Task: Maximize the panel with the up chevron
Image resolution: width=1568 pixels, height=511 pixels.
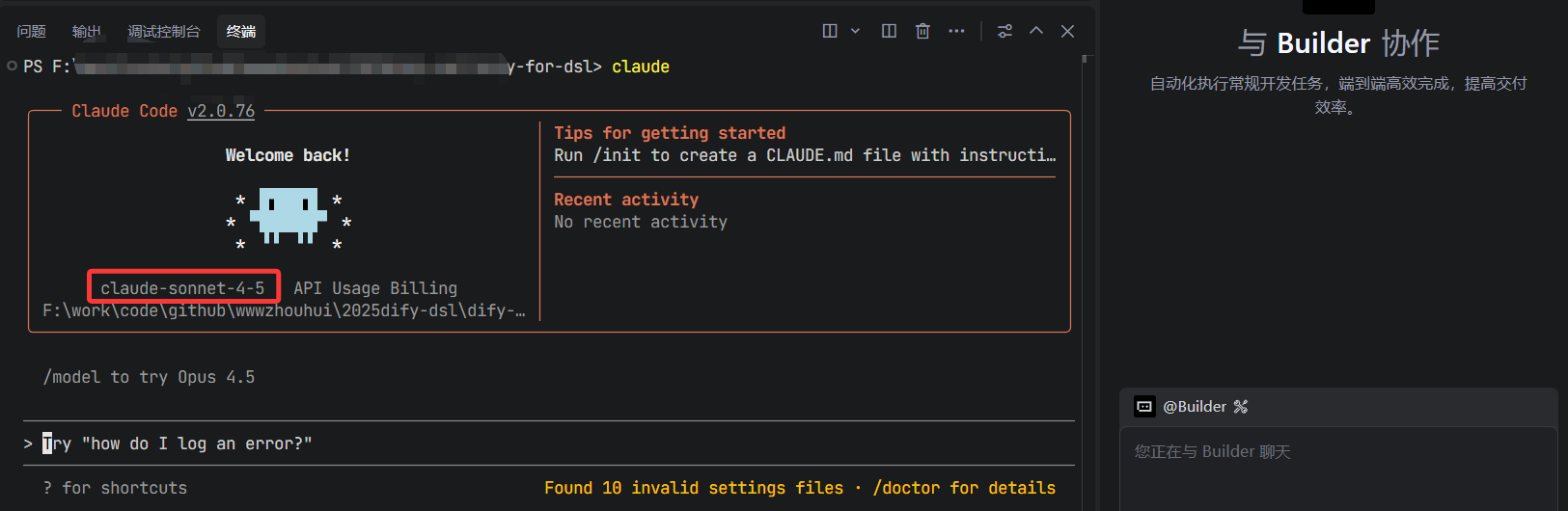Action: point(1036,31)
